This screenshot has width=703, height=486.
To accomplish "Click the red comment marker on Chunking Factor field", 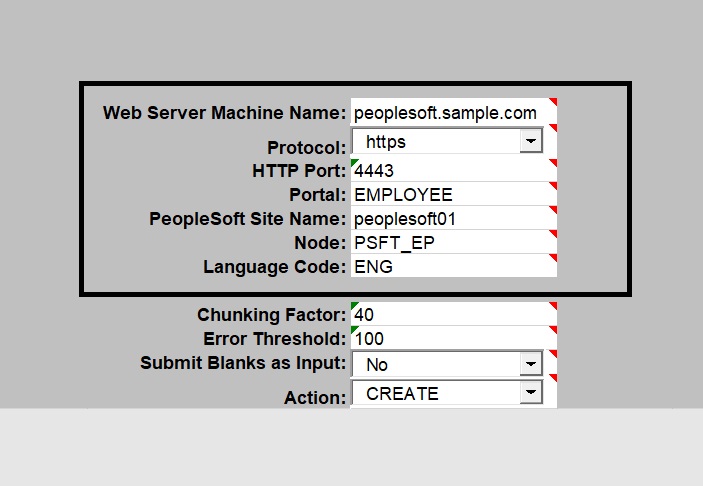I will [554, 305].
